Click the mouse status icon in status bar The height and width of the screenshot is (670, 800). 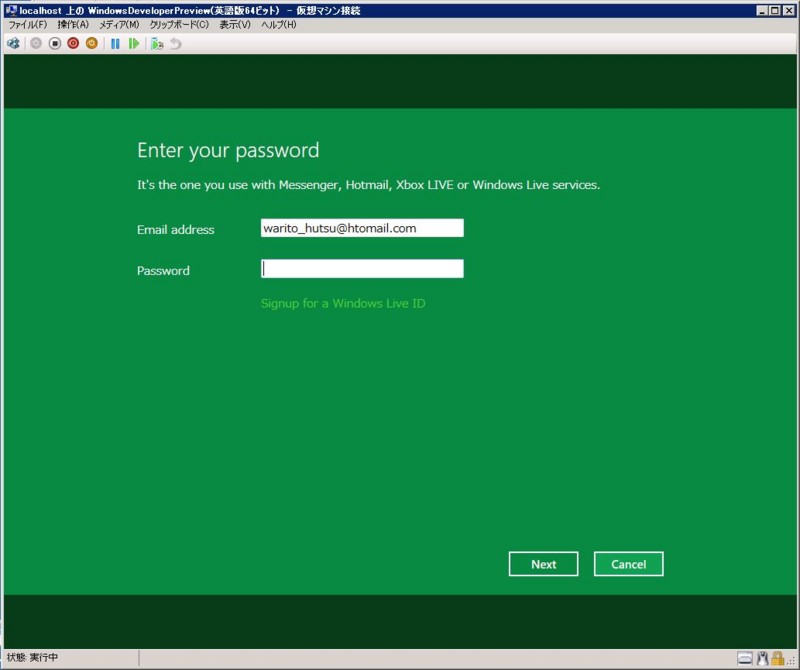pyautogui.click(x=762, y=658)
